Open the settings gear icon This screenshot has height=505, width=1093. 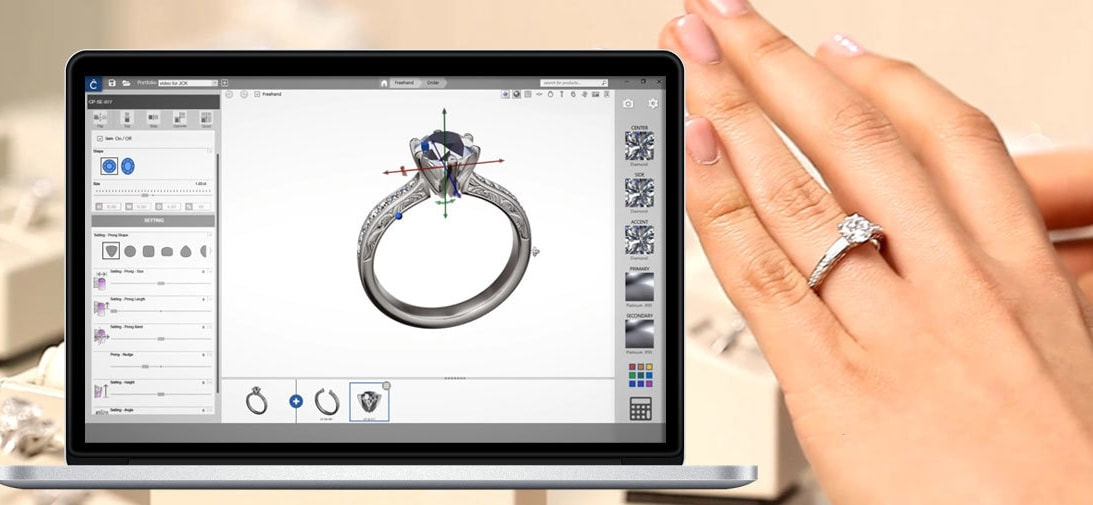pos(653,104)
